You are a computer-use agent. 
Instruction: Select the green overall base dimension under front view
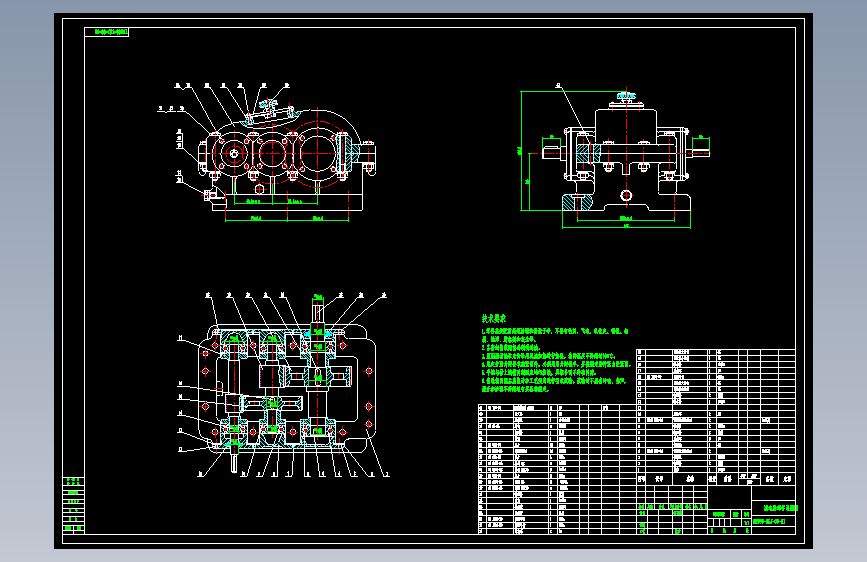tap(287, 218)
